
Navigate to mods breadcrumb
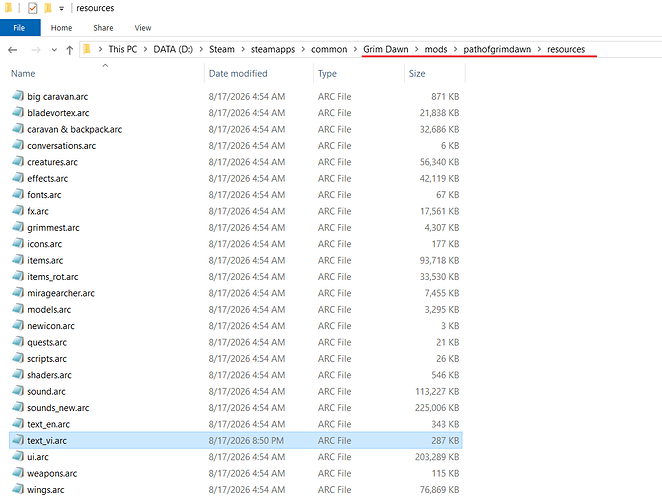[436, 49]
